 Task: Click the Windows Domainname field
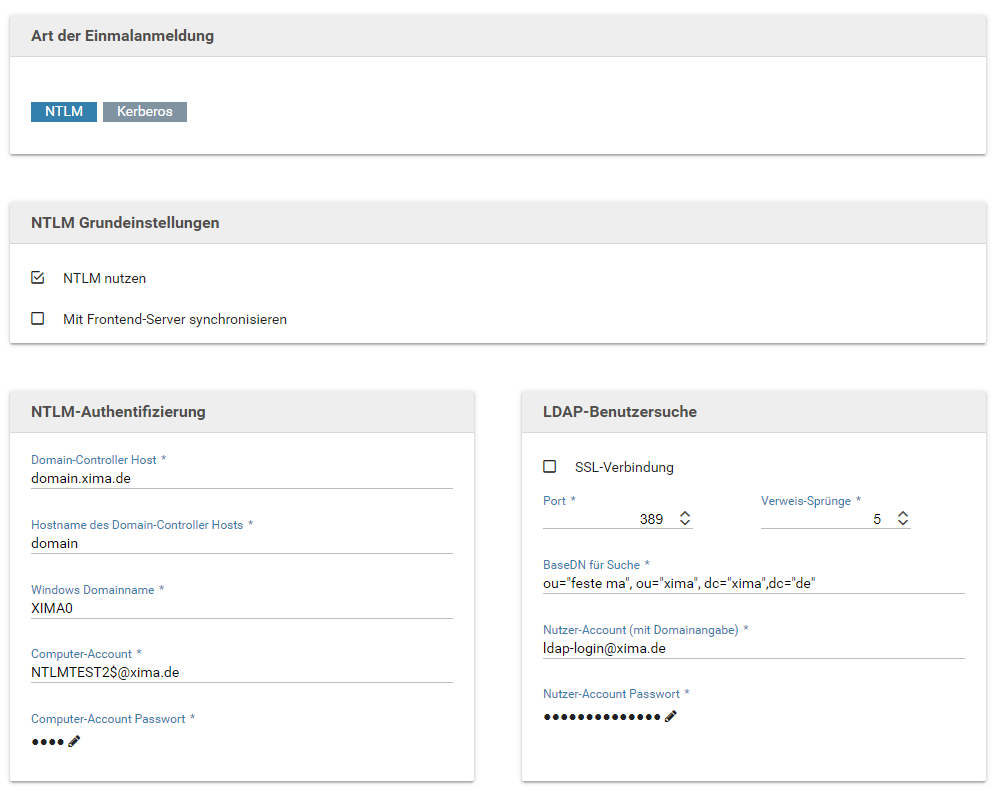point(241,608)
